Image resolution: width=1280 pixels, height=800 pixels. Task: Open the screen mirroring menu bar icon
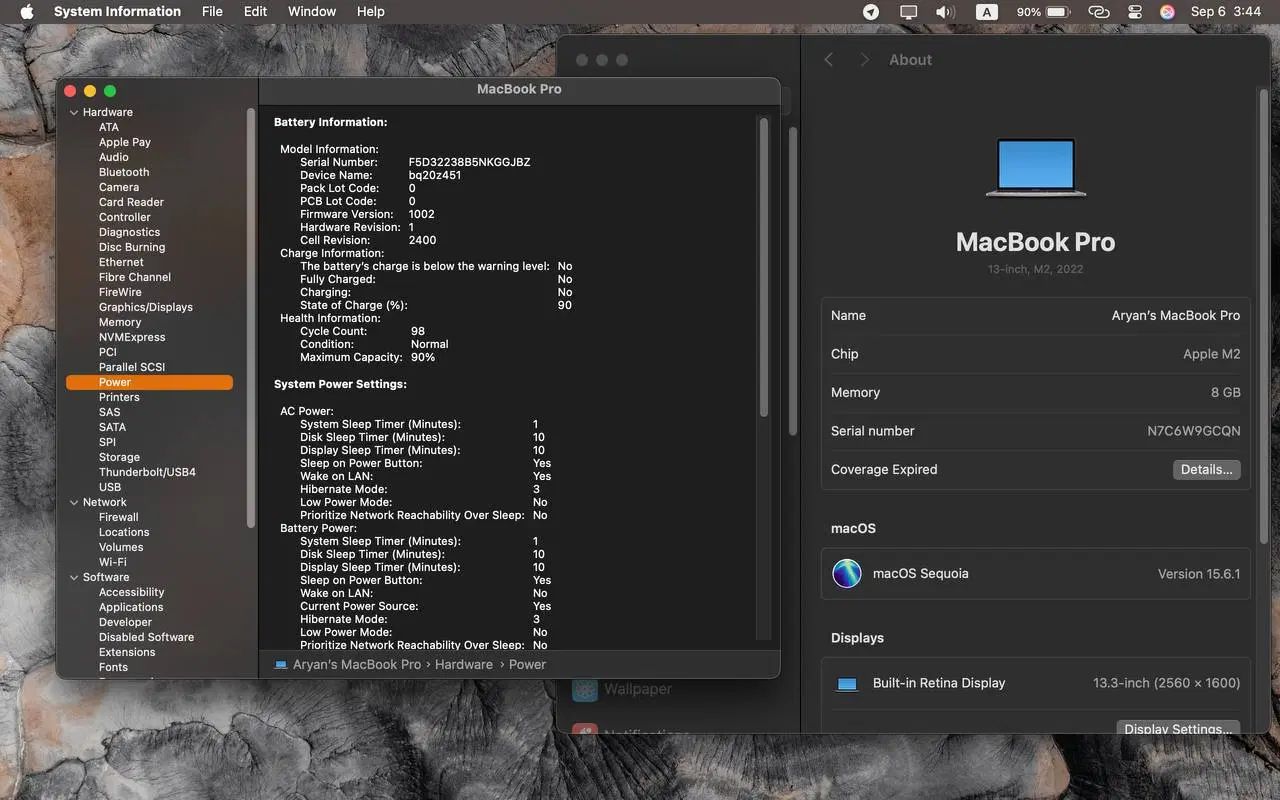tap(908, 12)
